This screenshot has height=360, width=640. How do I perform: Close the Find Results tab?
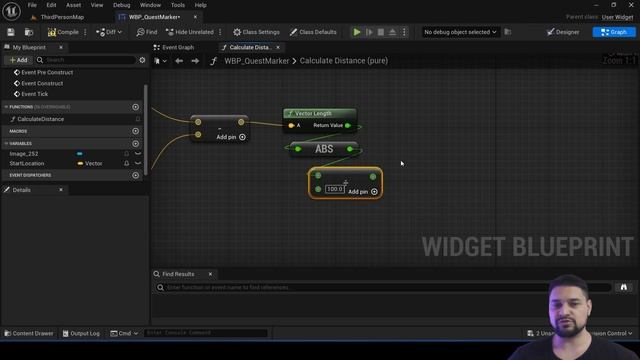210,274
